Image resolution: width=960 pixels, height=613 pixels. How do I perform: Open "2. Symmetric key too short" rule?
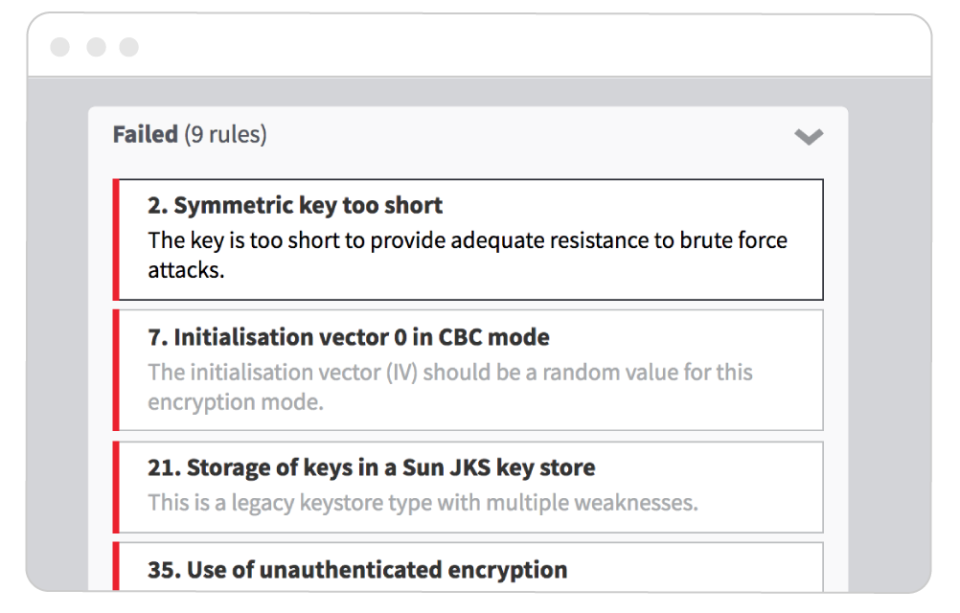coord(295,206)
